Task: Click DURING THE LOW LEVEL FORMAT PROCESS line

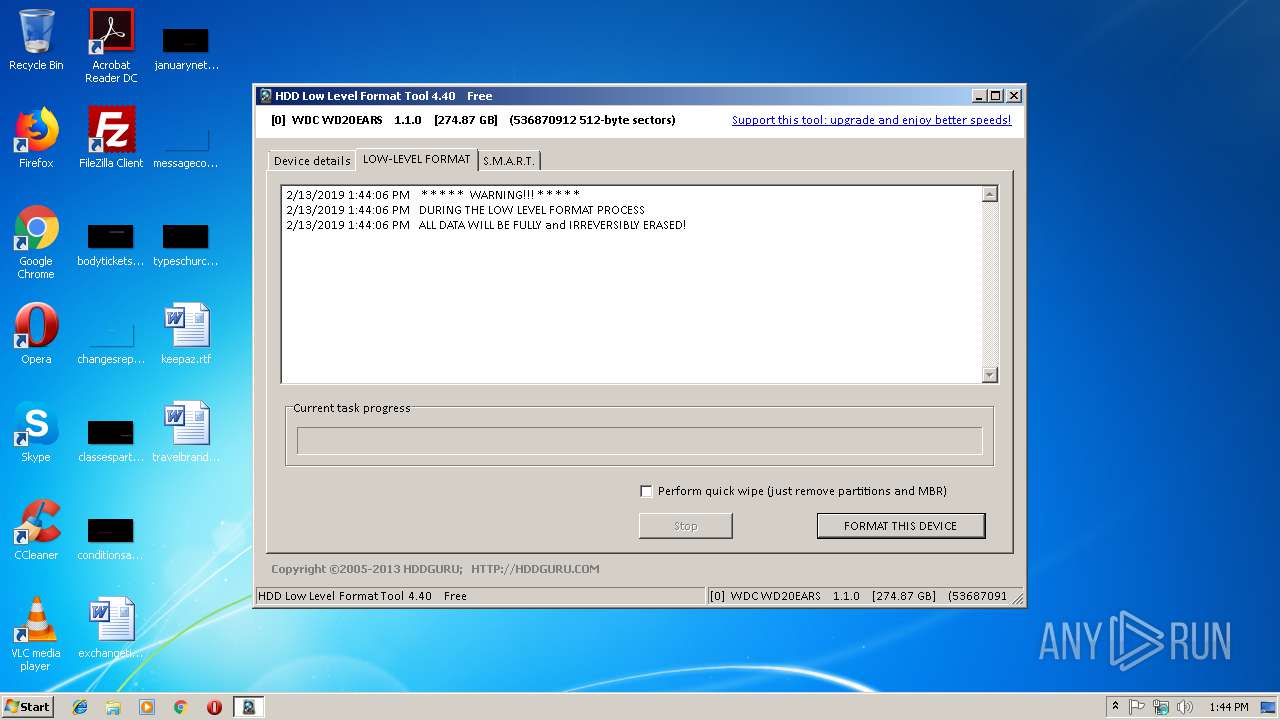Action: click(465, 210)
